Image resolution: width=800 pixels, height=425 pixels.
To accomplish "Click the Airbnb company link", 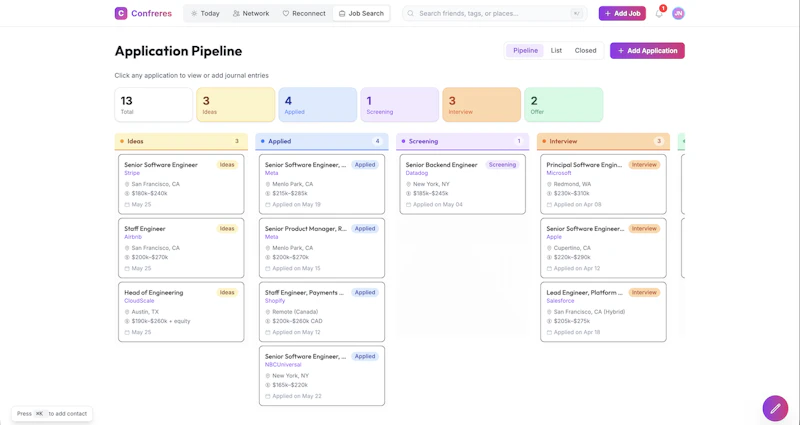I will tap(133, 237).
